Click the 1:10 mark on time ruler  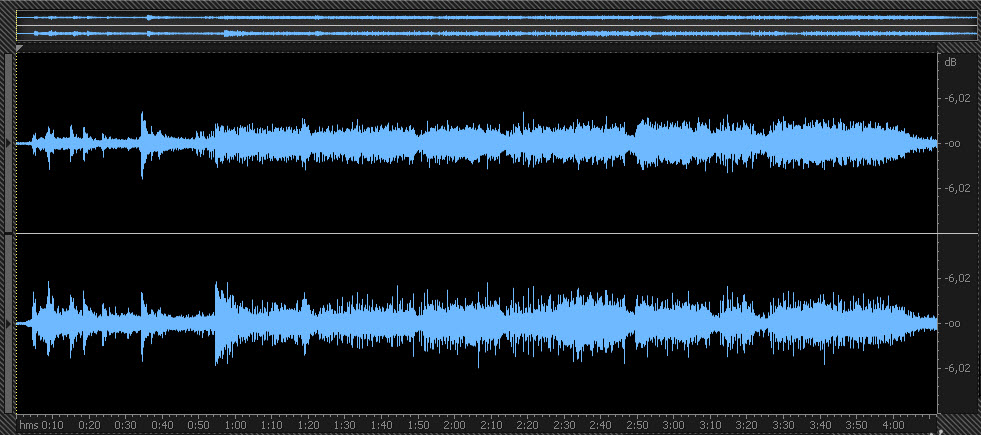(x=272, y=425)
